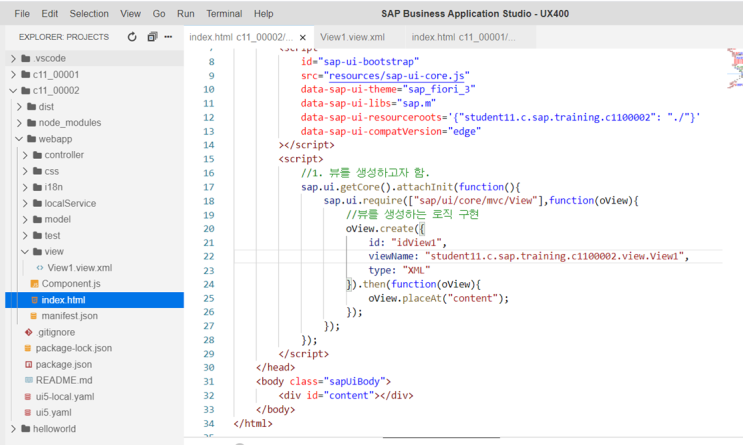Image resolution: width=743 pixels, height=445 pixels.
Task: Follow the resources/sap-ui-core.js link
Action: [x=396, y=76]
